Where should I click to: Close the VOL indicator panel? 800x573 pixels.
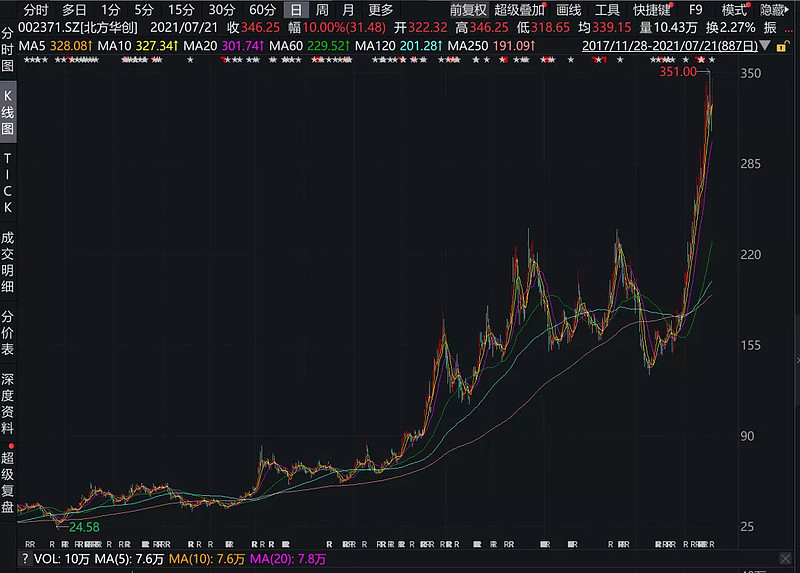785,559
